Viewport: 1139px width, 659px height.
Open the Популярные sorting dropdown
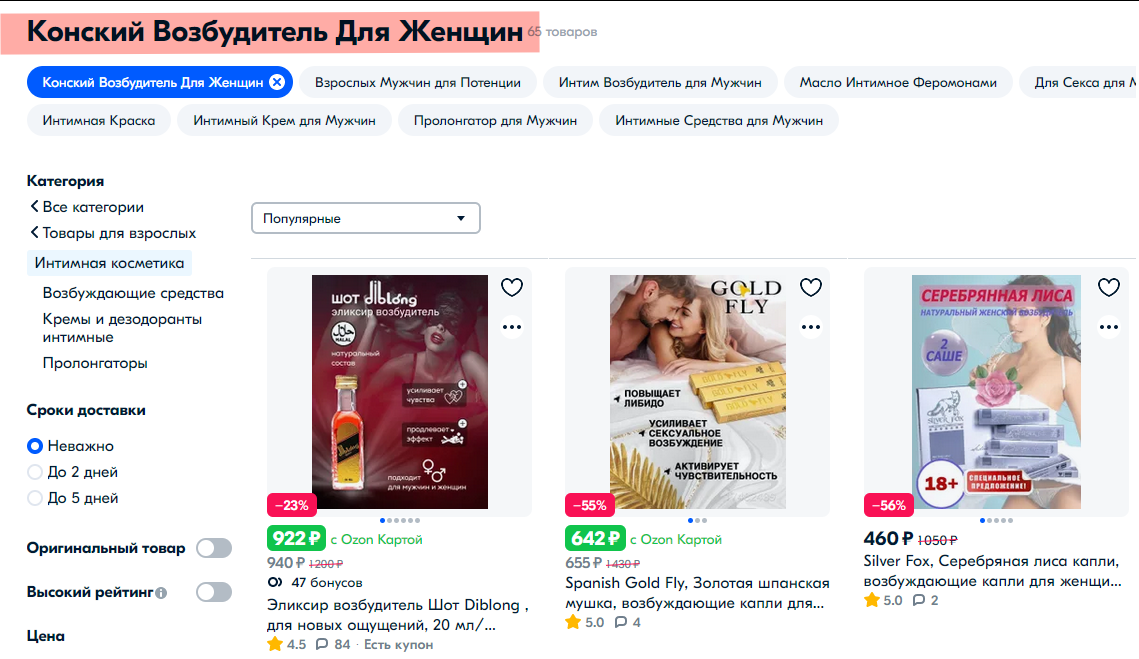365,218
